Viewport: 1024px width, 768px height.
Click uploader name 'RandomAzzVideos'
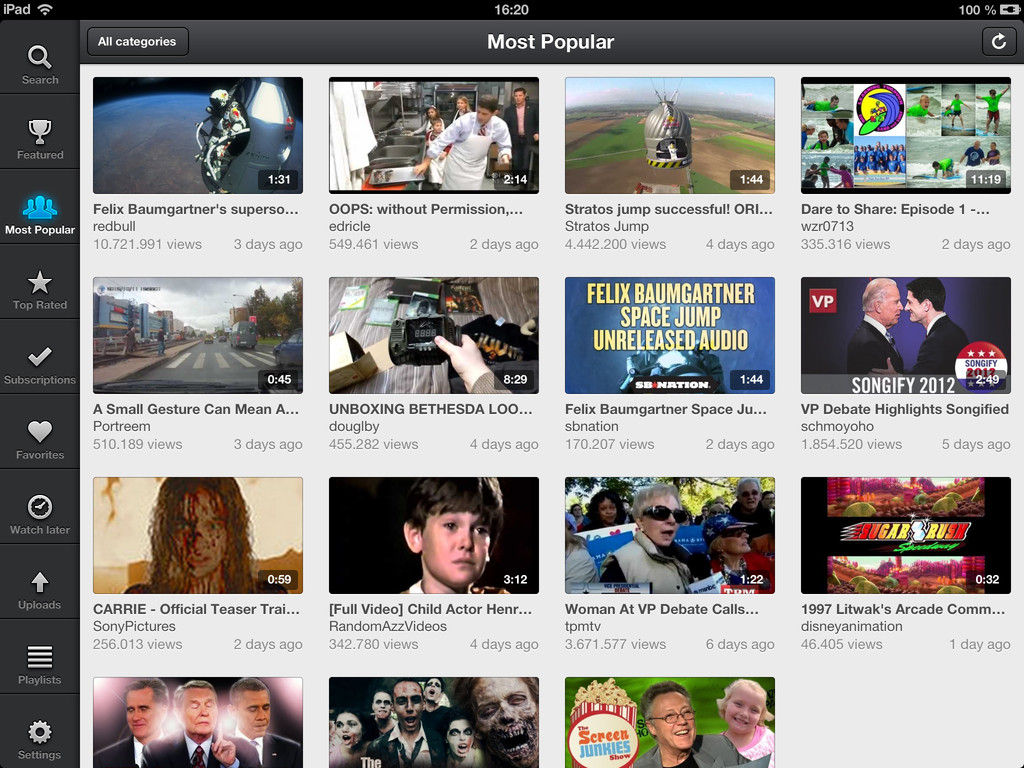tap(388, 626)
